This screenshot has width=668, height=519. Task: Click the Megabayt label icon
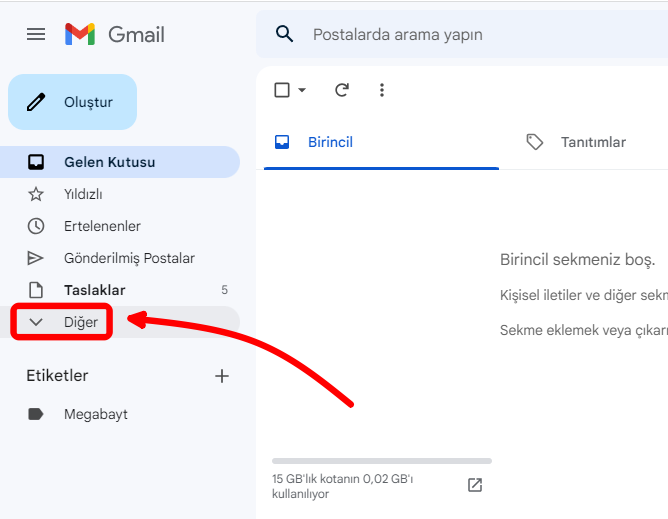pos(36,414)
